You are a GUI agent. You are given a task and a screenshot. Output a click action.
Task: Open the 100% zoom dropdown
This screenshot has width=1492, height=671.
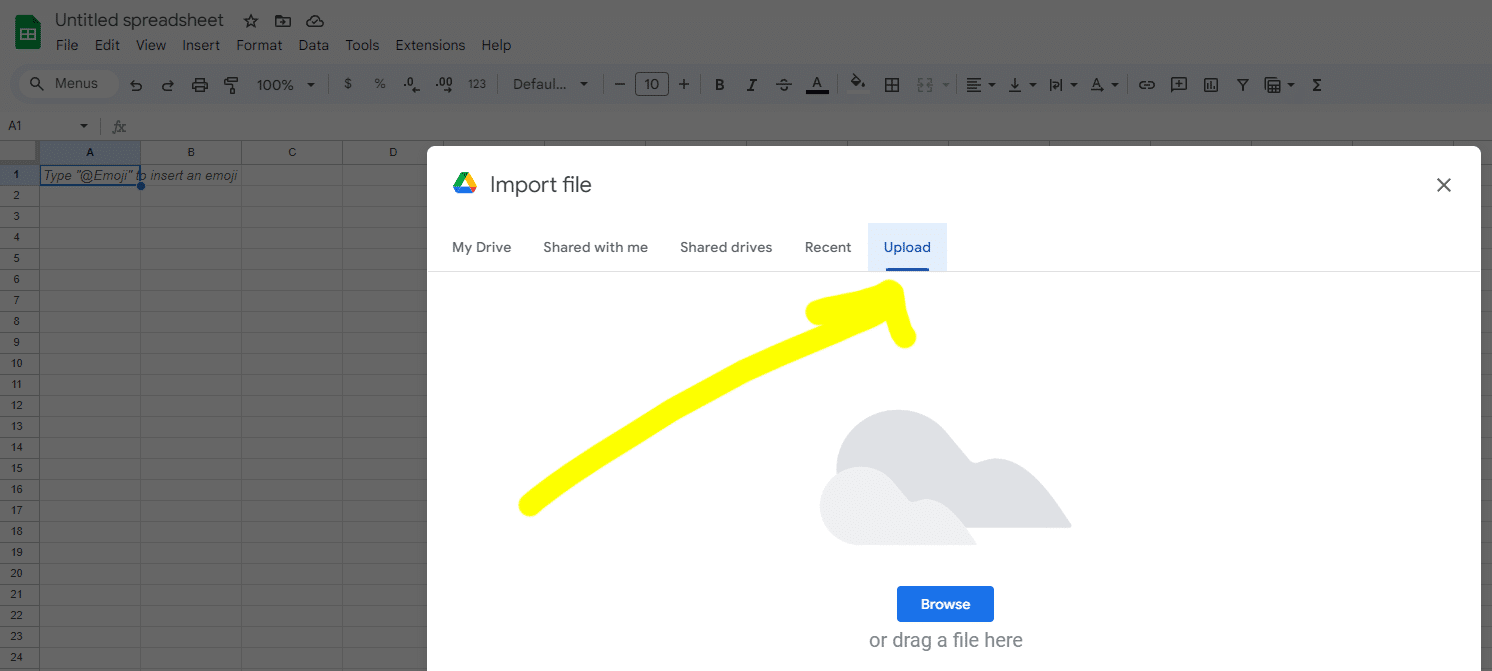pos(285,85)
